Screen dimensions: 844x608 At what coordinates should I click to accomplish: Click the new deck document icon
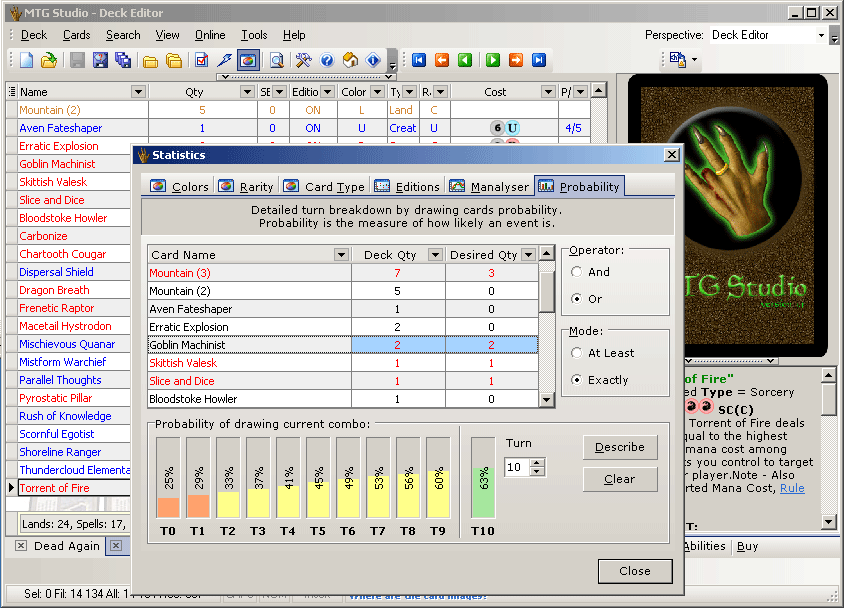point(26,61)
